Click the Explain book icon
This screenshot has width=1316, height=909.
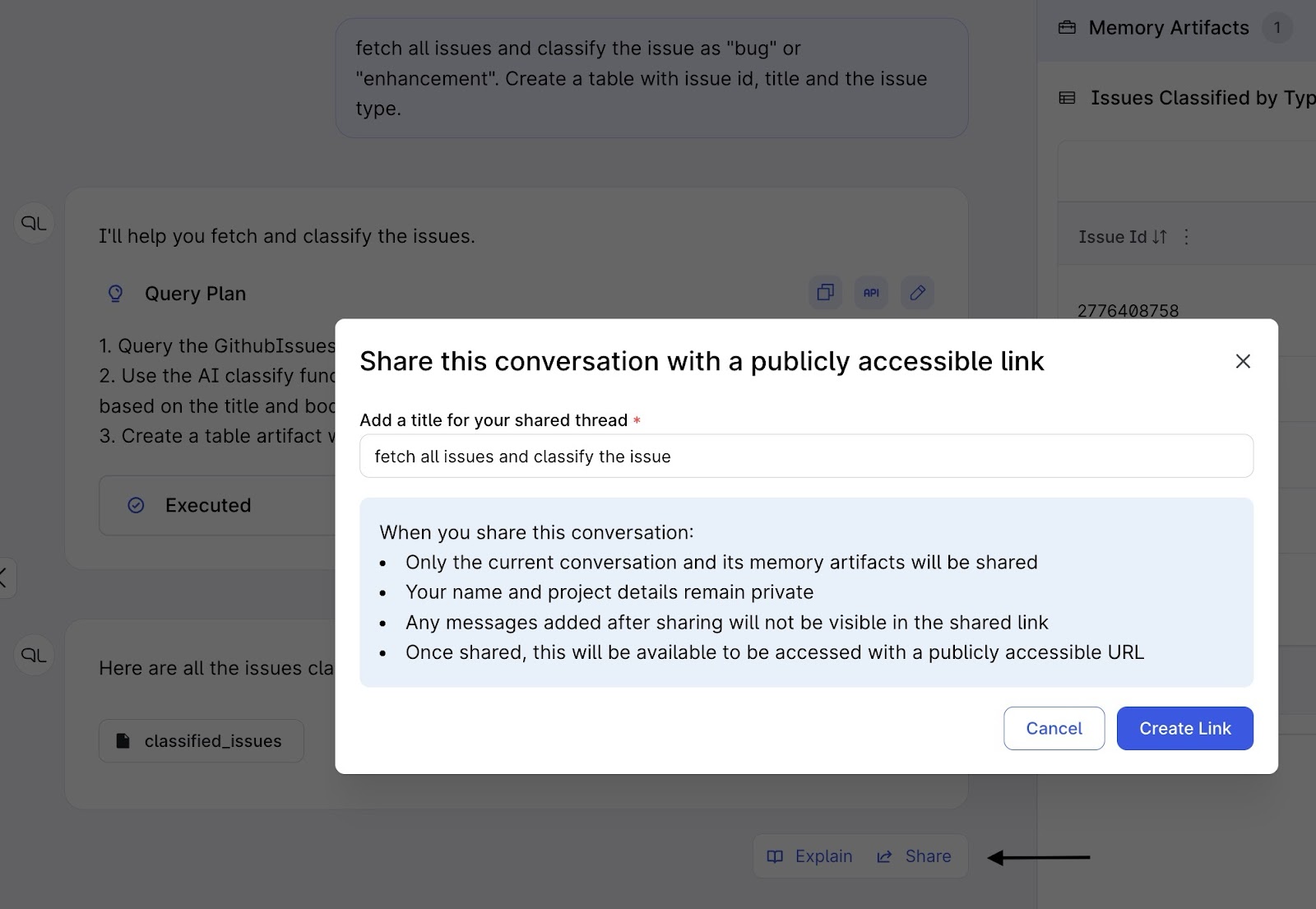tap(775, 857)
